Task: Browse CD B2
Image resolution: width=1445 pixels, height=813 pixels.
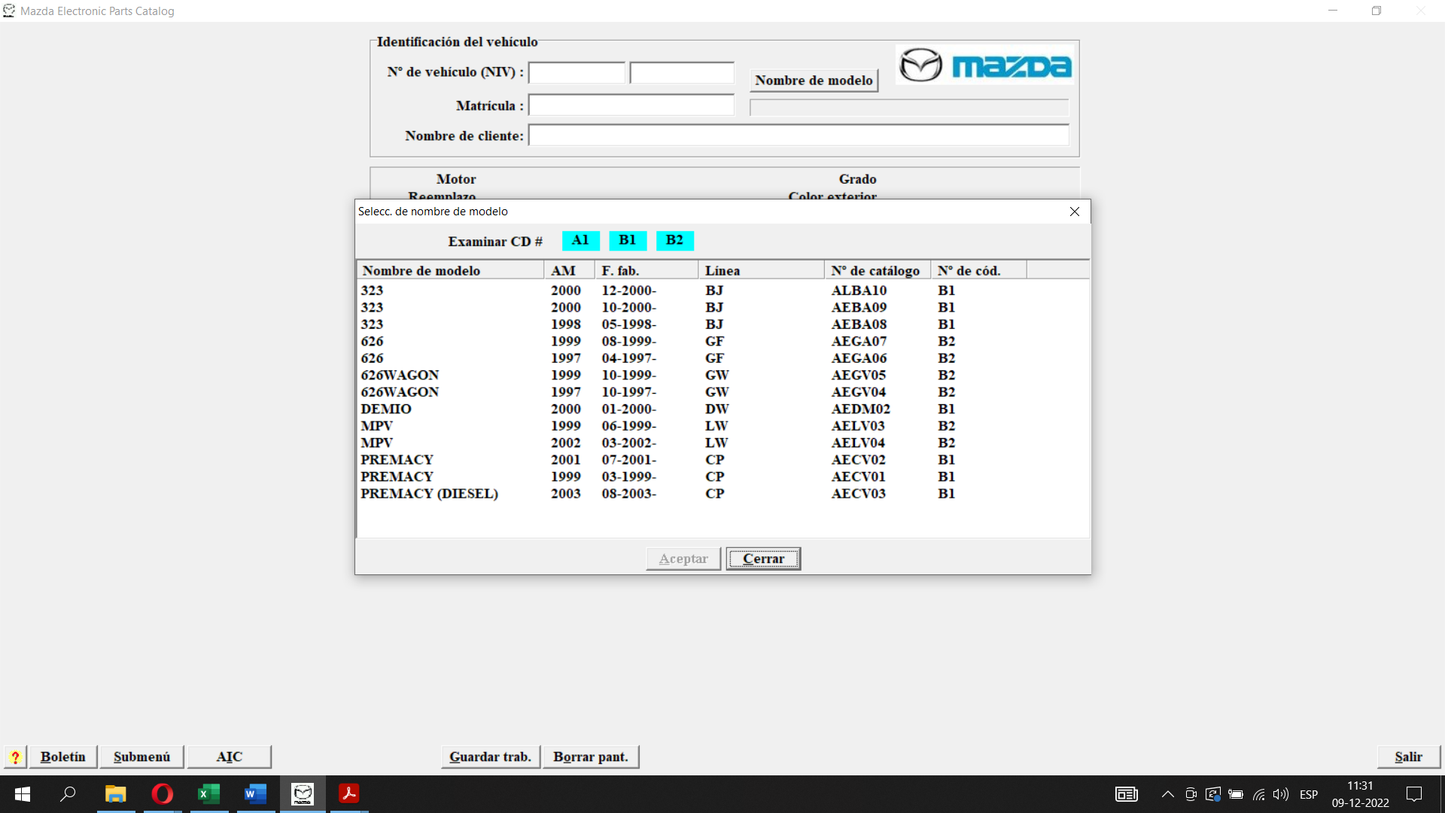Action: [675, 240]
